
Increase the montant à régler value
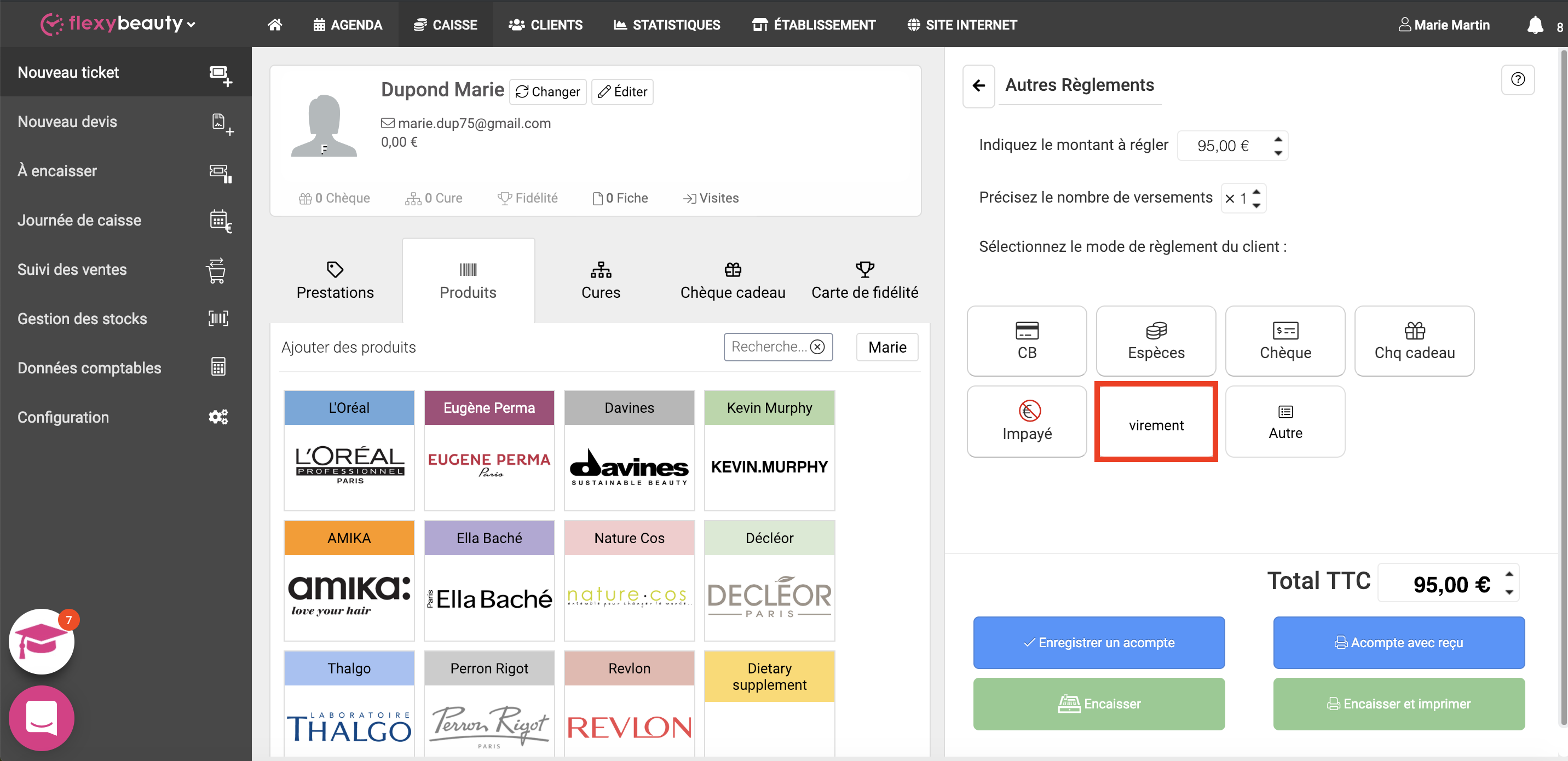click(x=1278, y=140)
